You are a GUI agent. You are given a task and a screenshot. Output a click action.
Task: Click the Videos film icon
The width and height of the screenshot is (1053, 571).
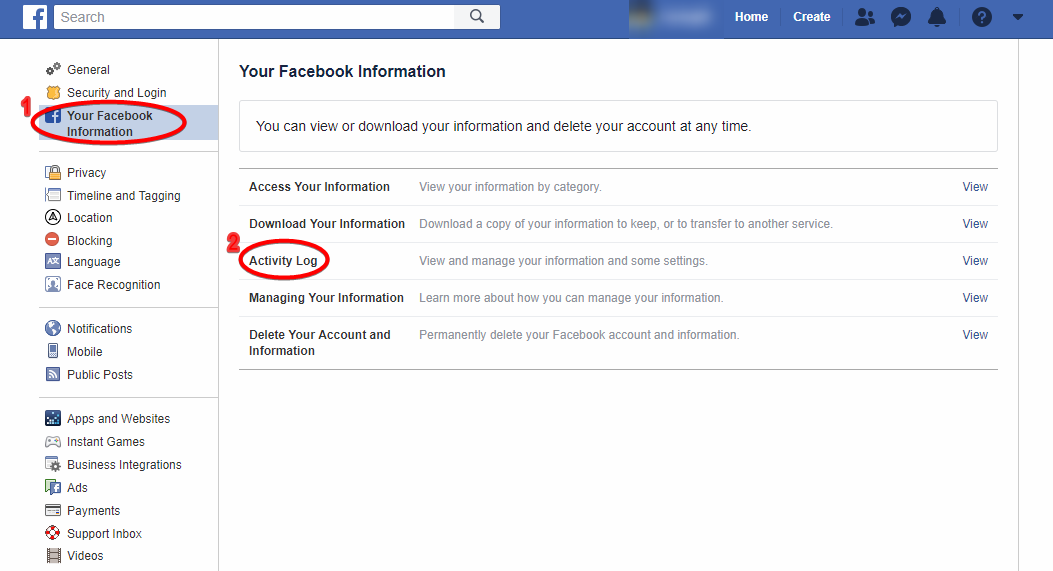tap(53, 556)
